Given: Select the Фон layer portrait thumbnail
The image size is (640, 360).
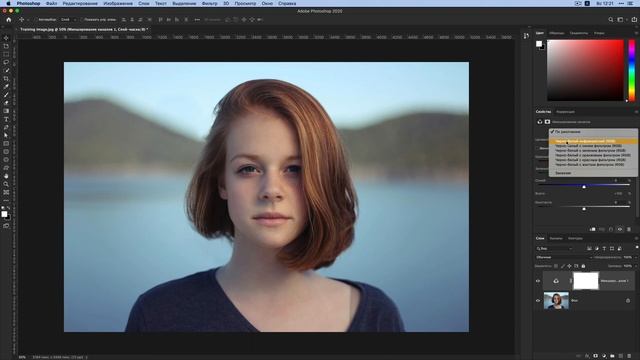Looking at the screenshot, I should (x=556, y=301).
